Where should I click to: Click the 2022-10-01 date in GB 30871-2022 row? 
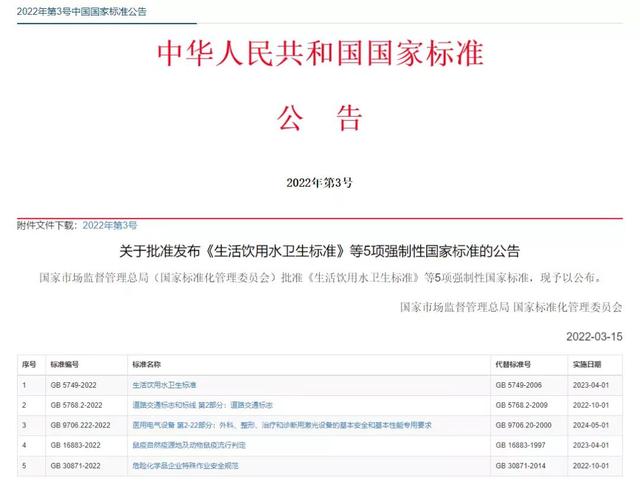591,466
